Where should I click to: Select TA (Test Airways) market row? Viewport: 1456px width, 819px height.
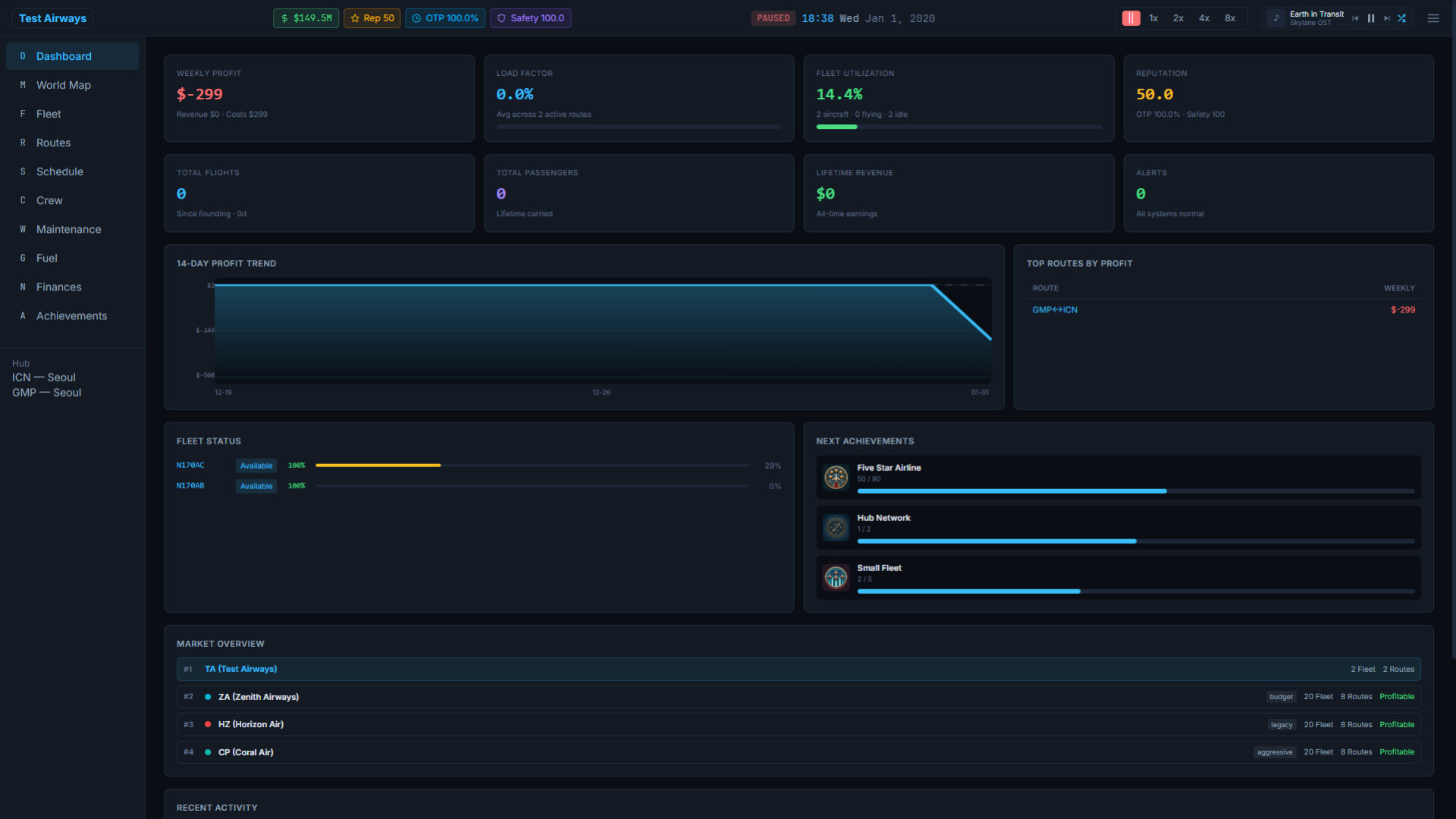coord(799,669)
